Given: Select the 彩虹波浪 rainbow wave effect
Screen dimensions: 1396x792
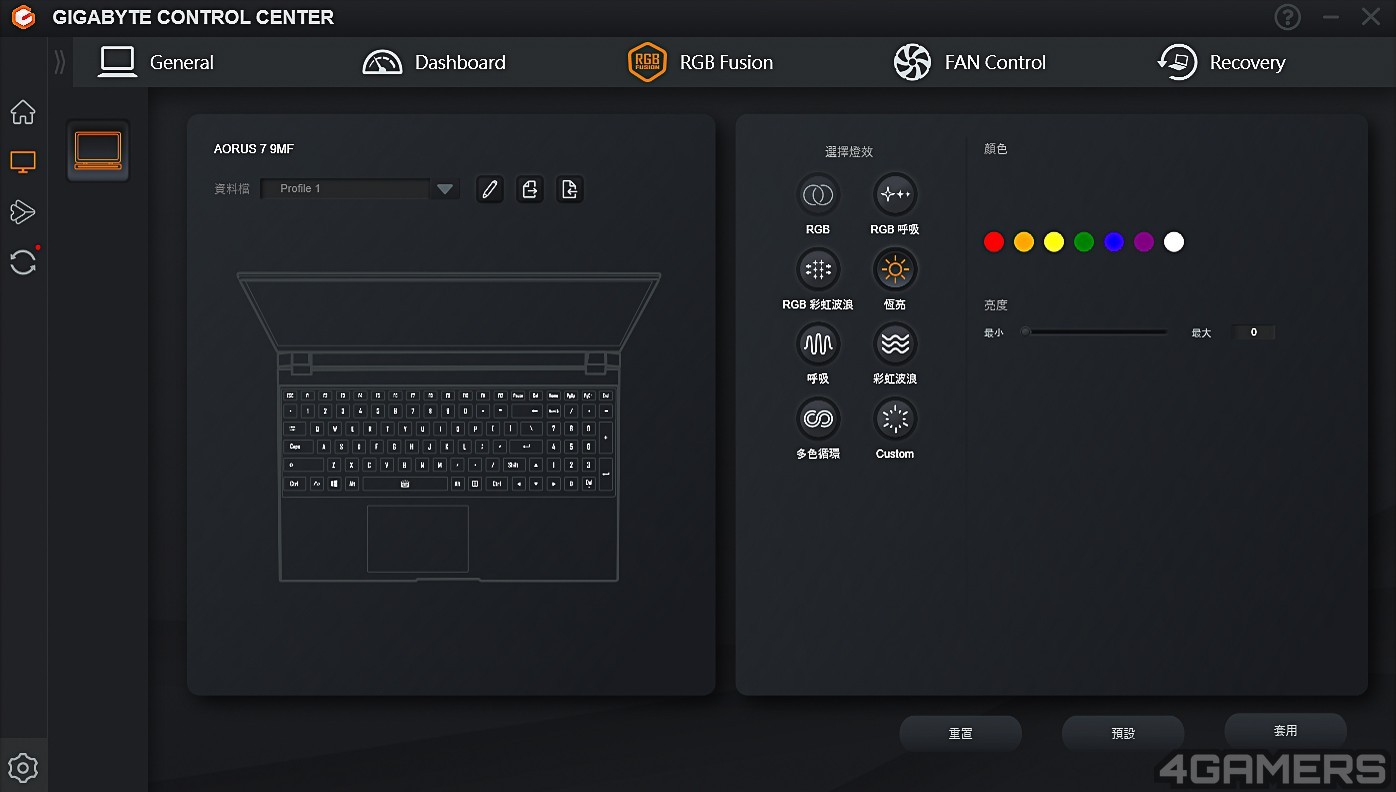Looking at the screenshot, I should (x=895, y=344).
